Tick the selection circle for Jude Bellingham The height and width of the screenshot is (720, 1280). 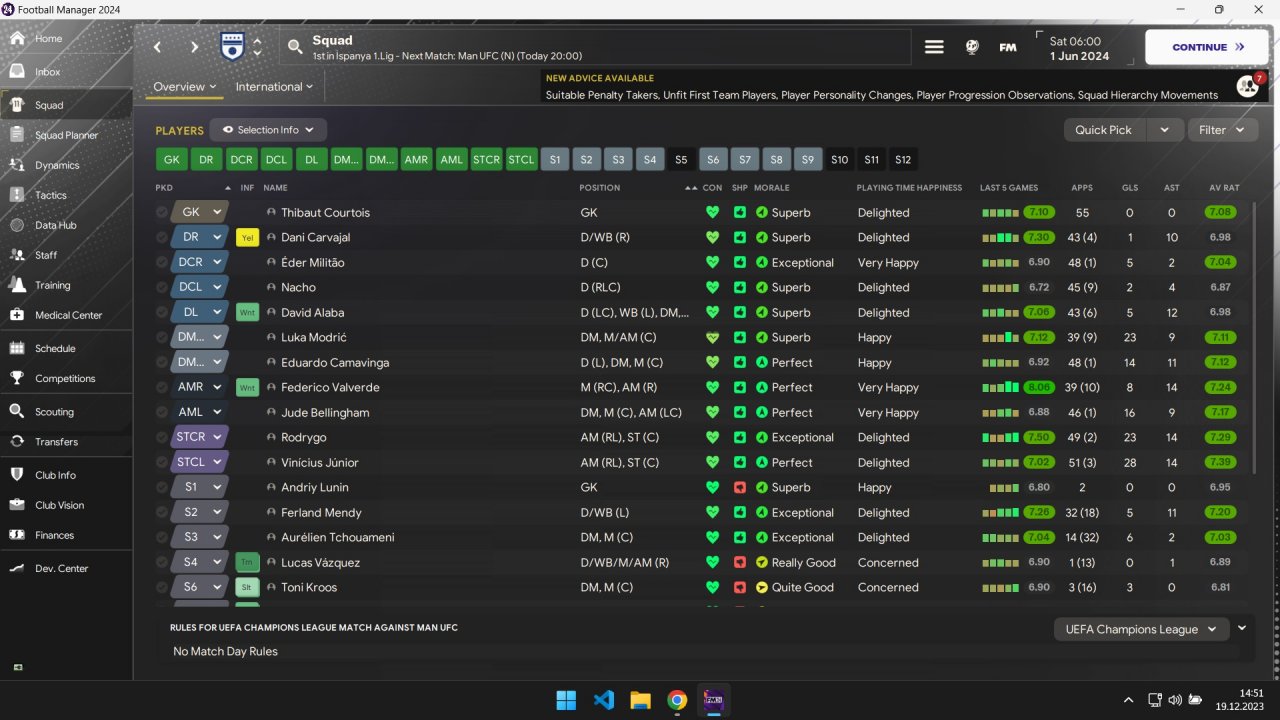[x=162, y=412]
